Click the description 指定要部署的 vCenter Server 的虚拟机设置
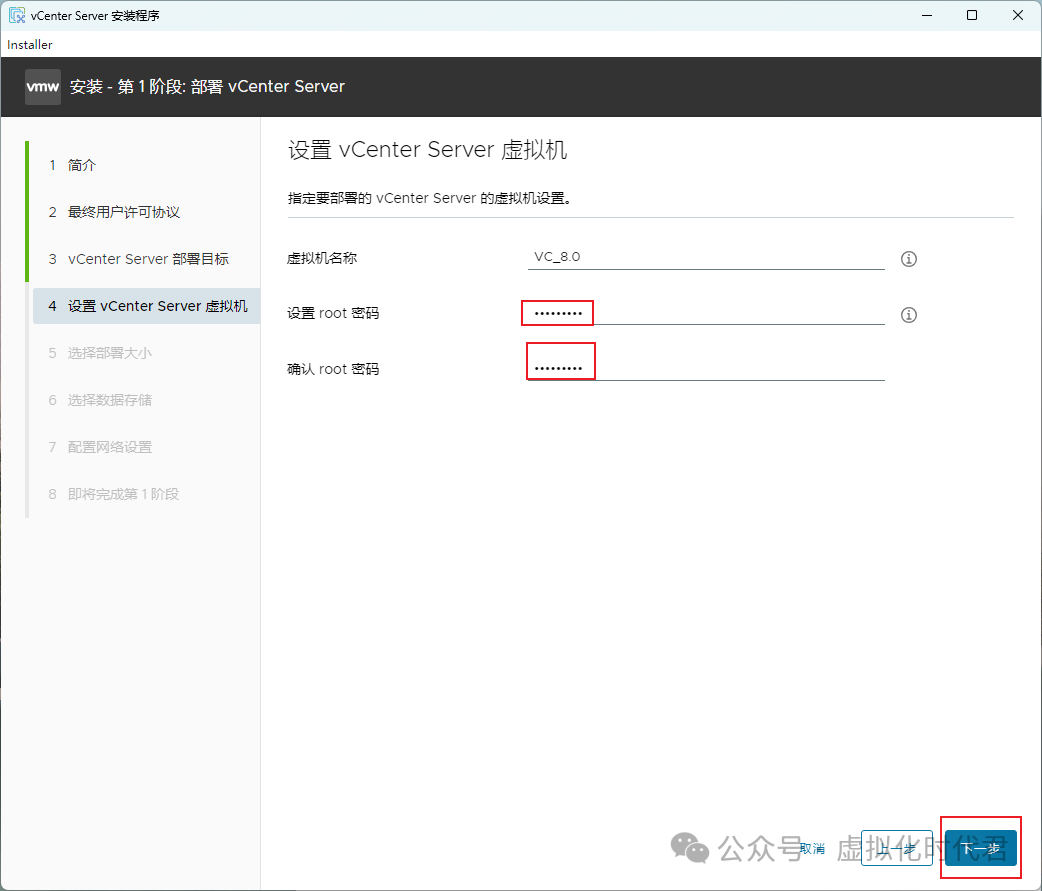 pyautogui.click(x=429, y=198)
